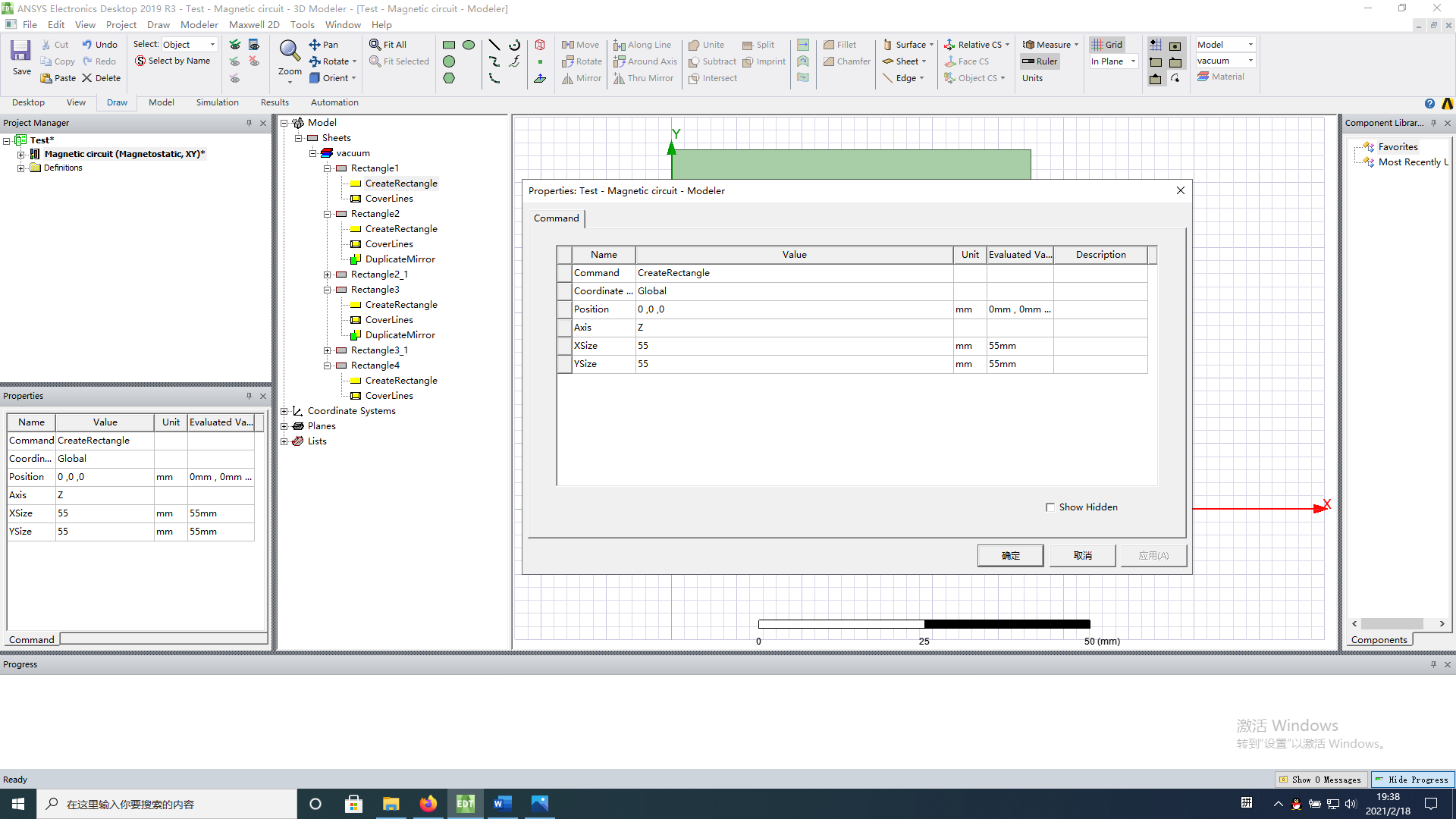Expand the Coordinate Systems tree node
The width and height of the screenshot is (1456, 819).
(x=285, y=410)
